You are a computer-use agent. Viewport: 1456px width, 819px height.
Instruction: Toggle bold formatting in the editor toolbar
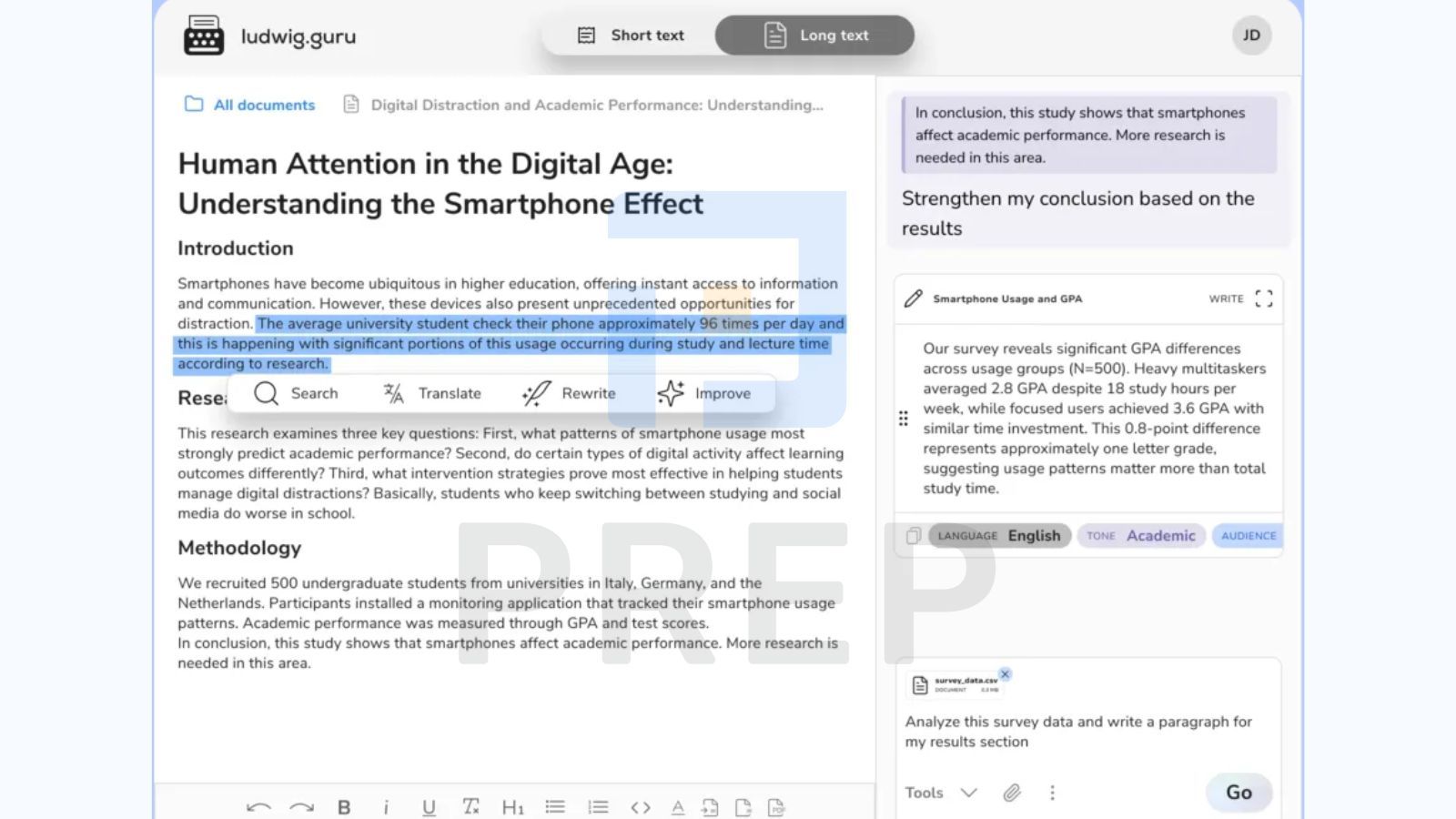(344, 807)
